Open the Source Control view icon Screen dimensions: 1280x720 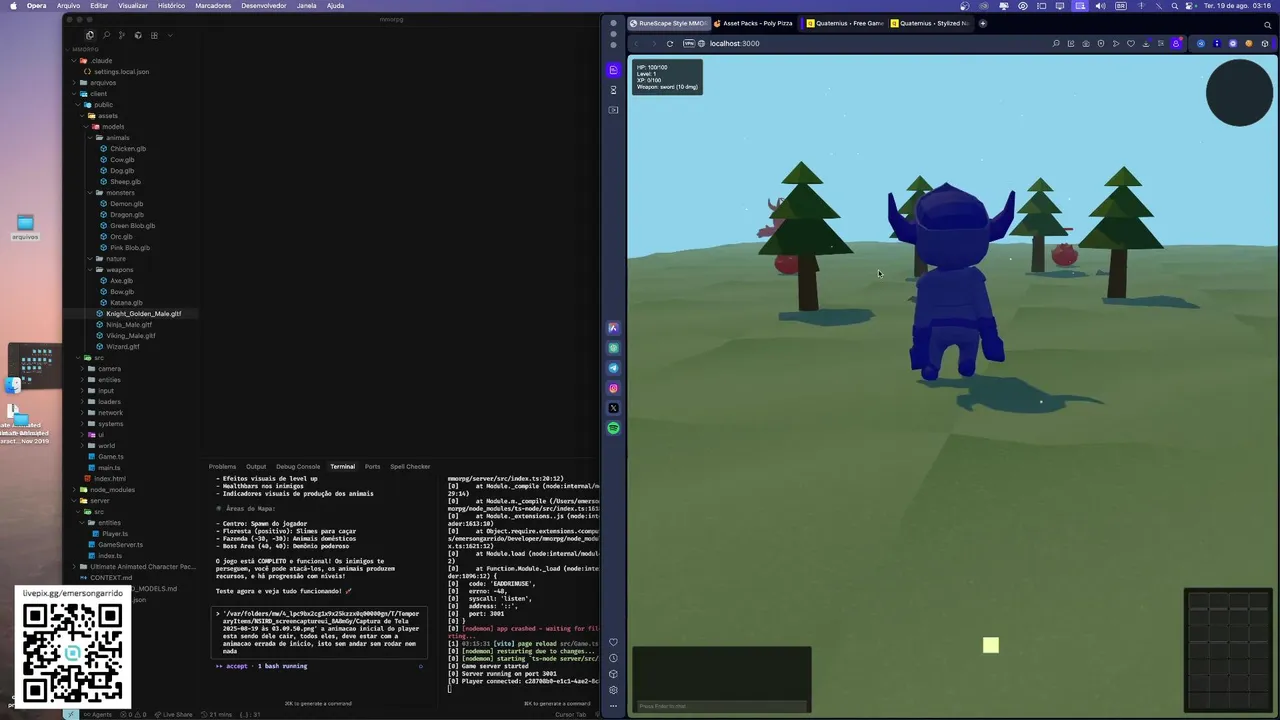122,35
